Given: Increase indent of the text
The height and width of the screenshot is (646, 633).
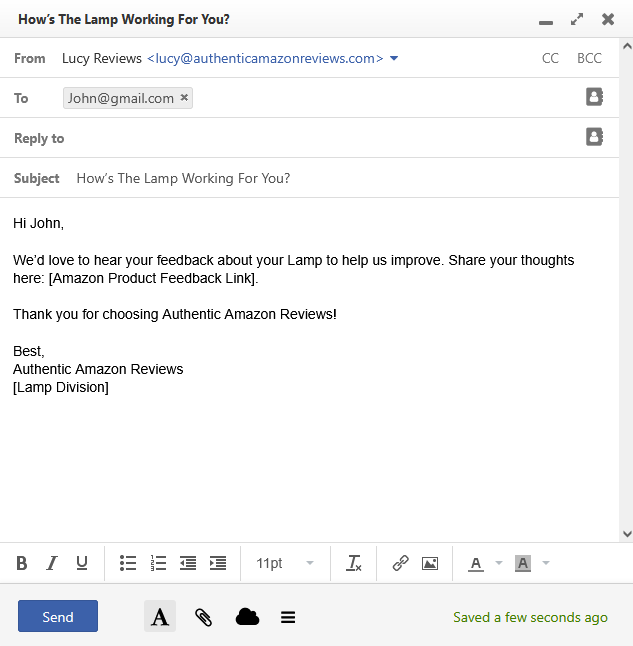Looking at the screenshot, I should pyautogui.click(x=218, y=563).
